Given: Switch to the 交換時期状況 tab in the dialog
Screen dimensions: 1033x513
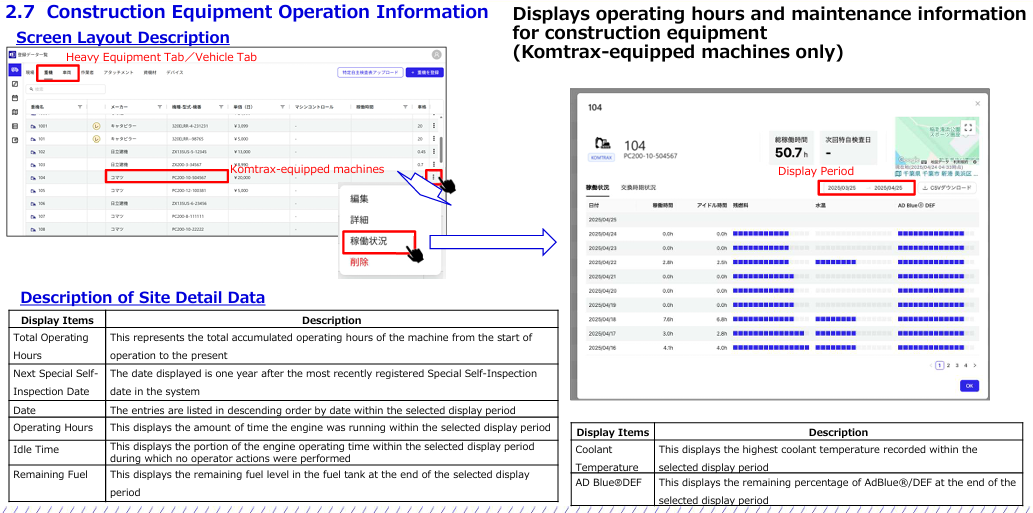Looking at the screenshot, I should click(638, 188).
